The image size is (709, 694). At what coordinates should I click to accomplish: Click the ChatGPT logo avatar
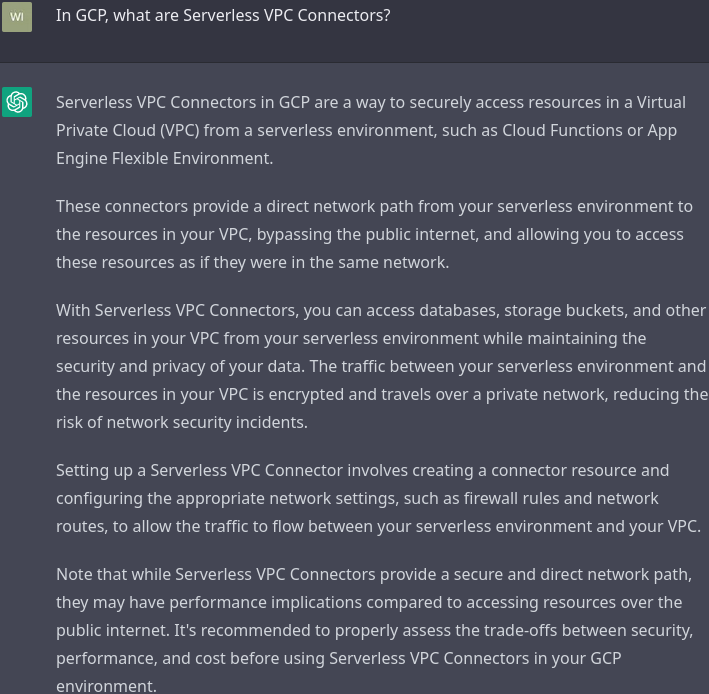pyautogui.click(x=17, y=102)
